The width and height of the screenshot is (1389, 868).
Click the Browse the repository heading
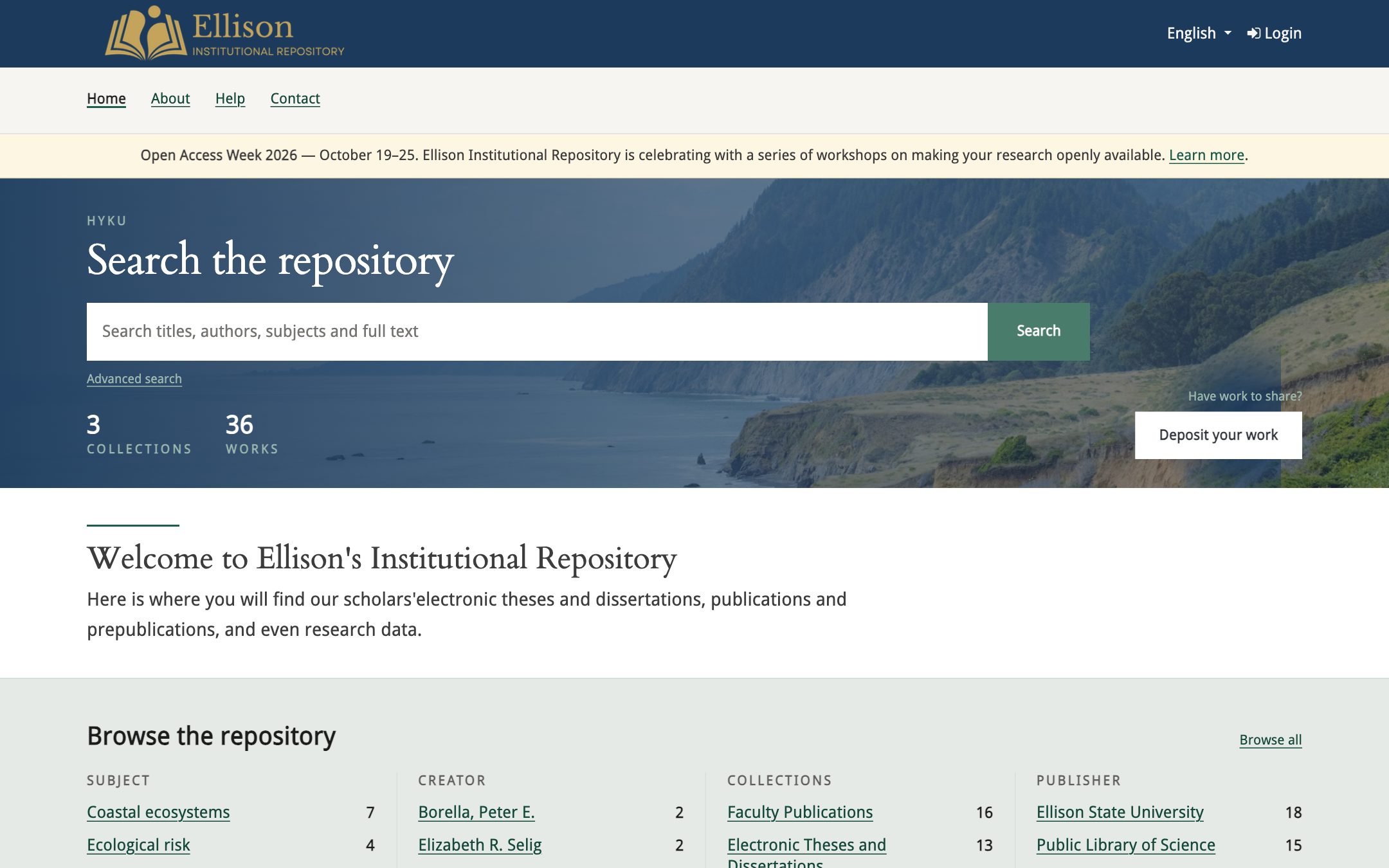211,736
